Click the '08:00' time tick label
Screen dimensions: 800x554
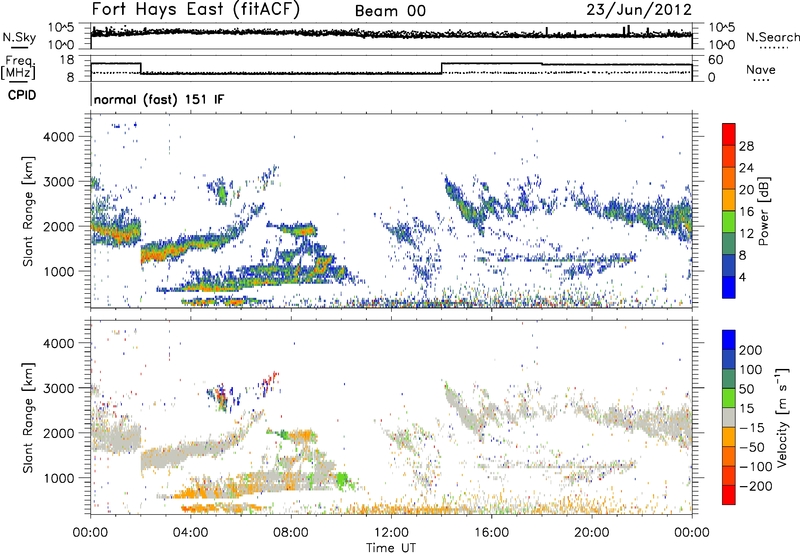tap(291, 533)
